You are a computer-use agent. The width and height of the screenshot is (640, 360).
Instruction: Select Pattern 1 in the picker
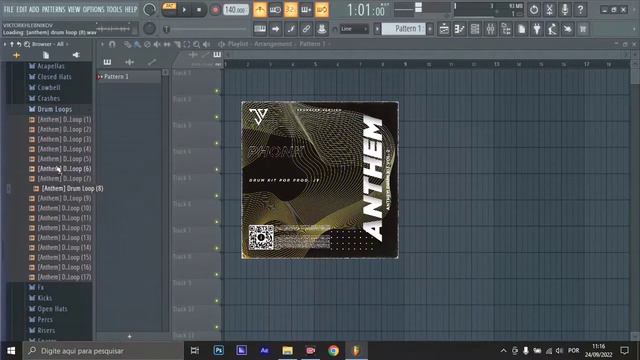129,77
